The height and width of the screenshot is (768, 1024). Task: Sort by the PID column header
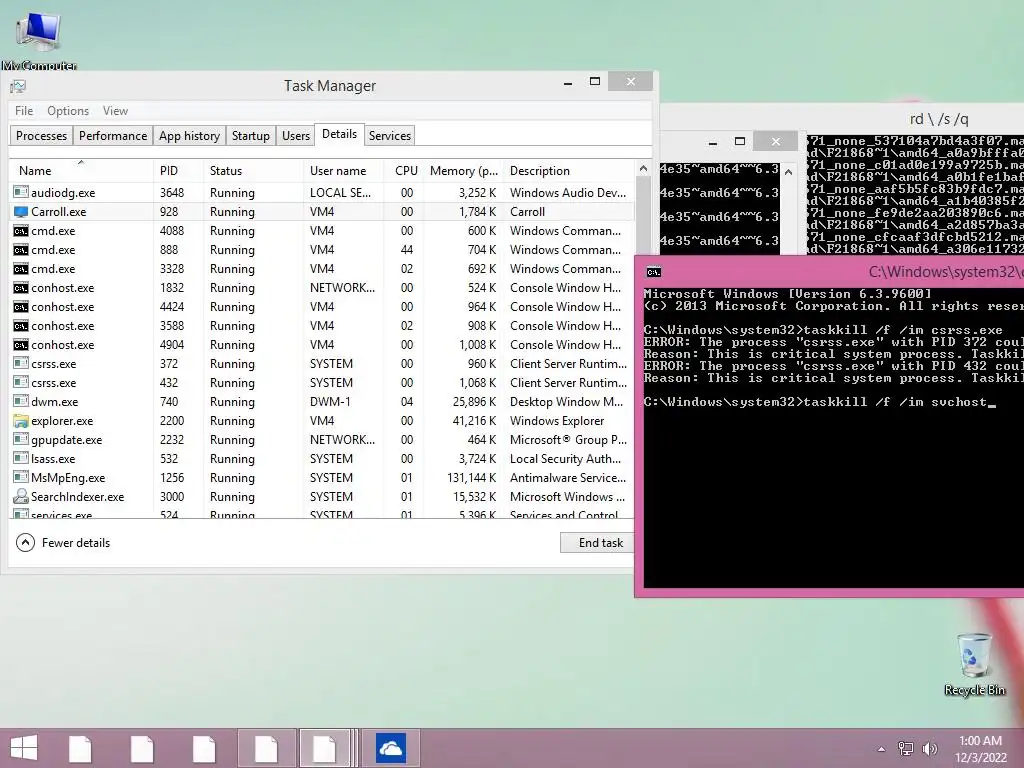[x=178, y=170]
